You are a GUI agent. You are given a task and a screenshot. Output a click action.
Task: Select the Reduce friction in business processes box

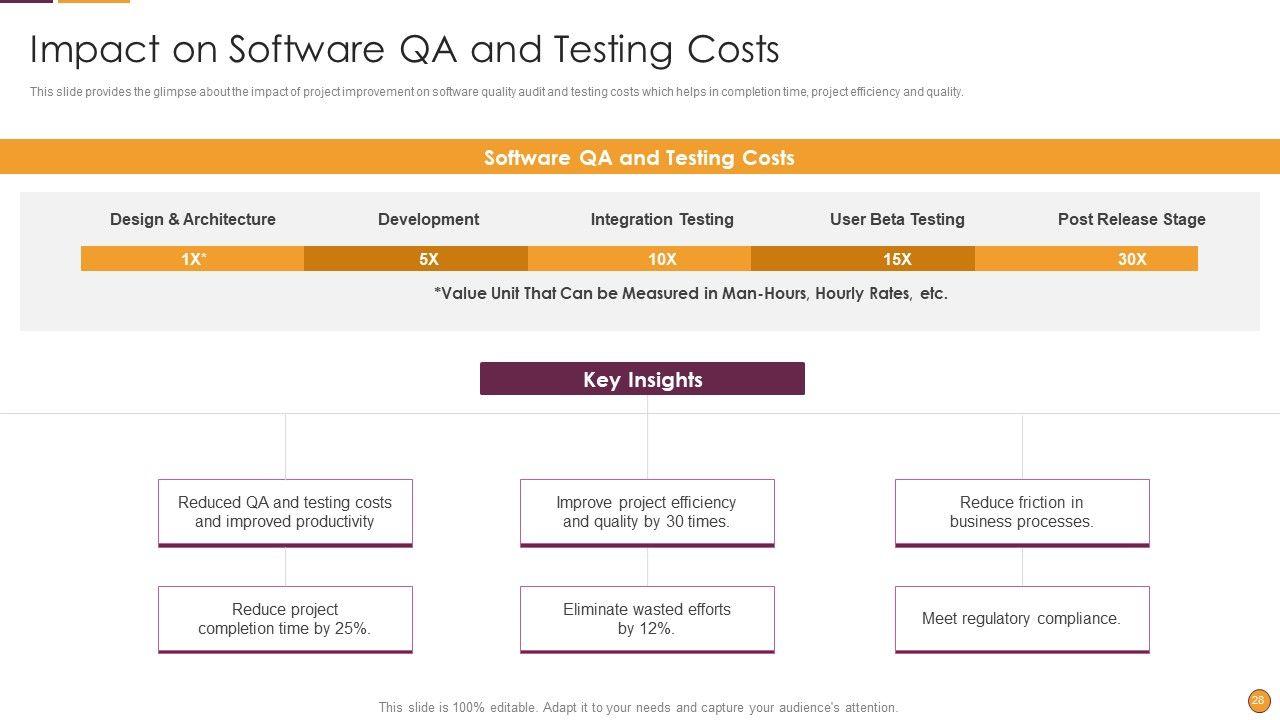(1022, 512)
